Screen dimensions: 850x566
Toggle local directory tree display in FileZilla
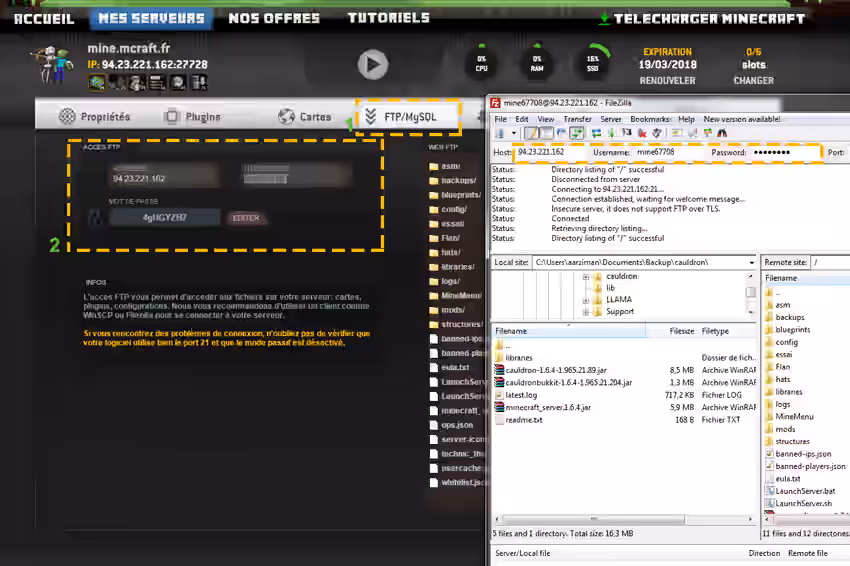[x=547, y=133]
